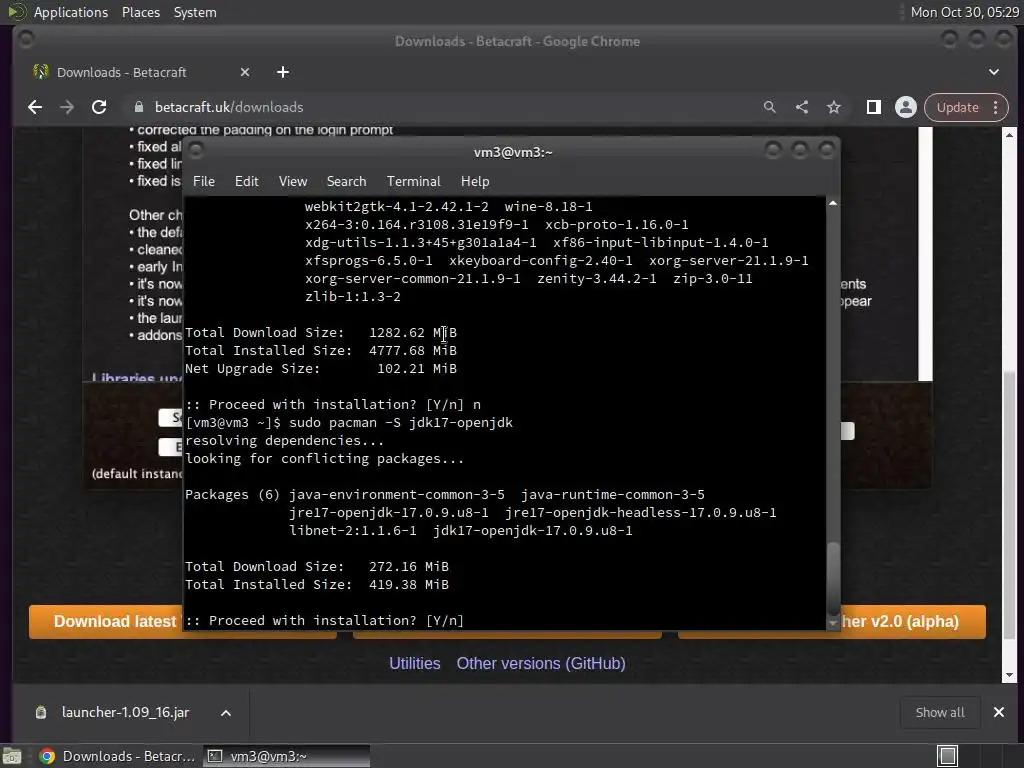Open the terminal Edit menu

pos(247,182)
